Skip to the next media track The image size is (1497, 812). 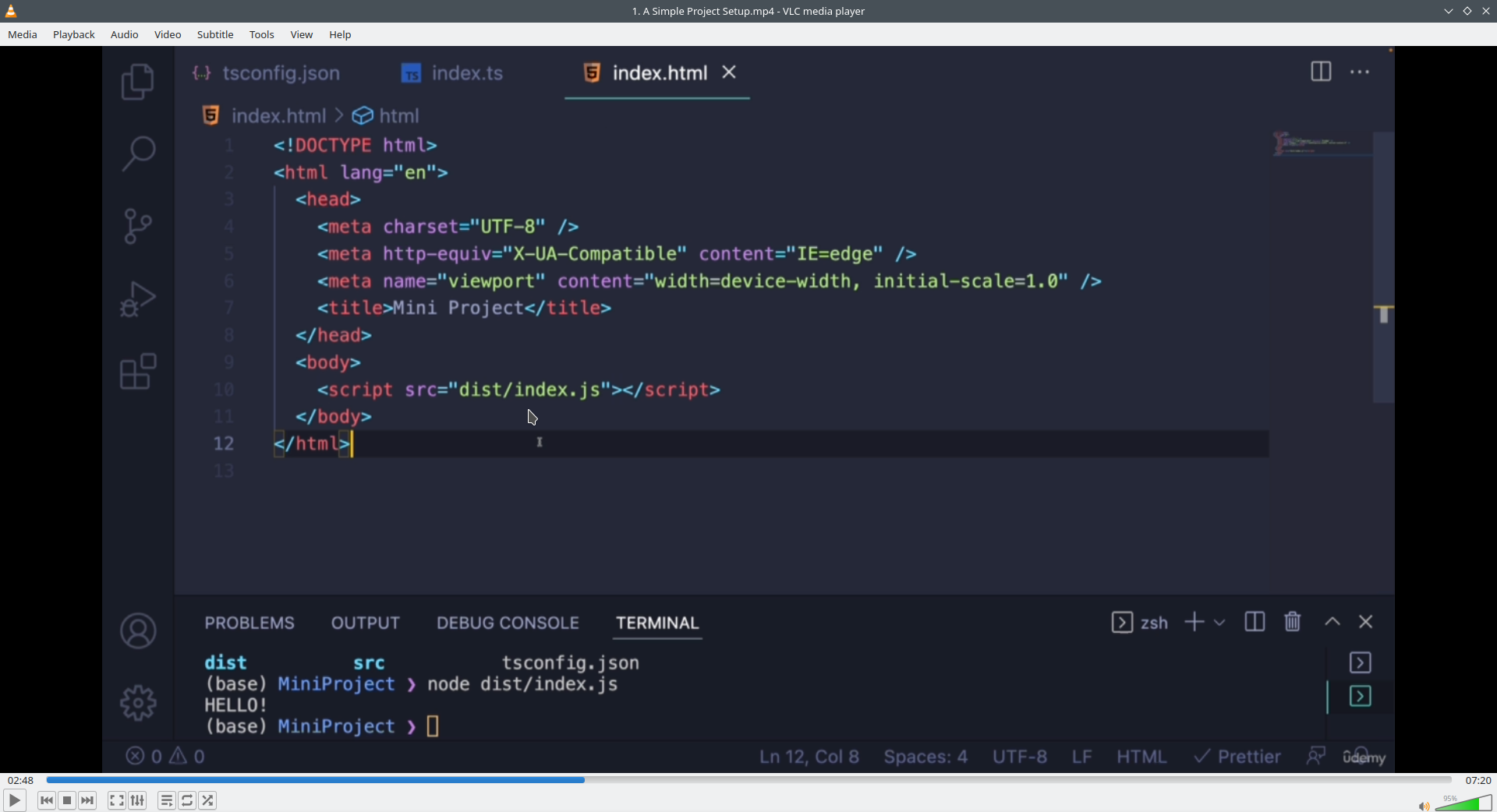(87, 800)
